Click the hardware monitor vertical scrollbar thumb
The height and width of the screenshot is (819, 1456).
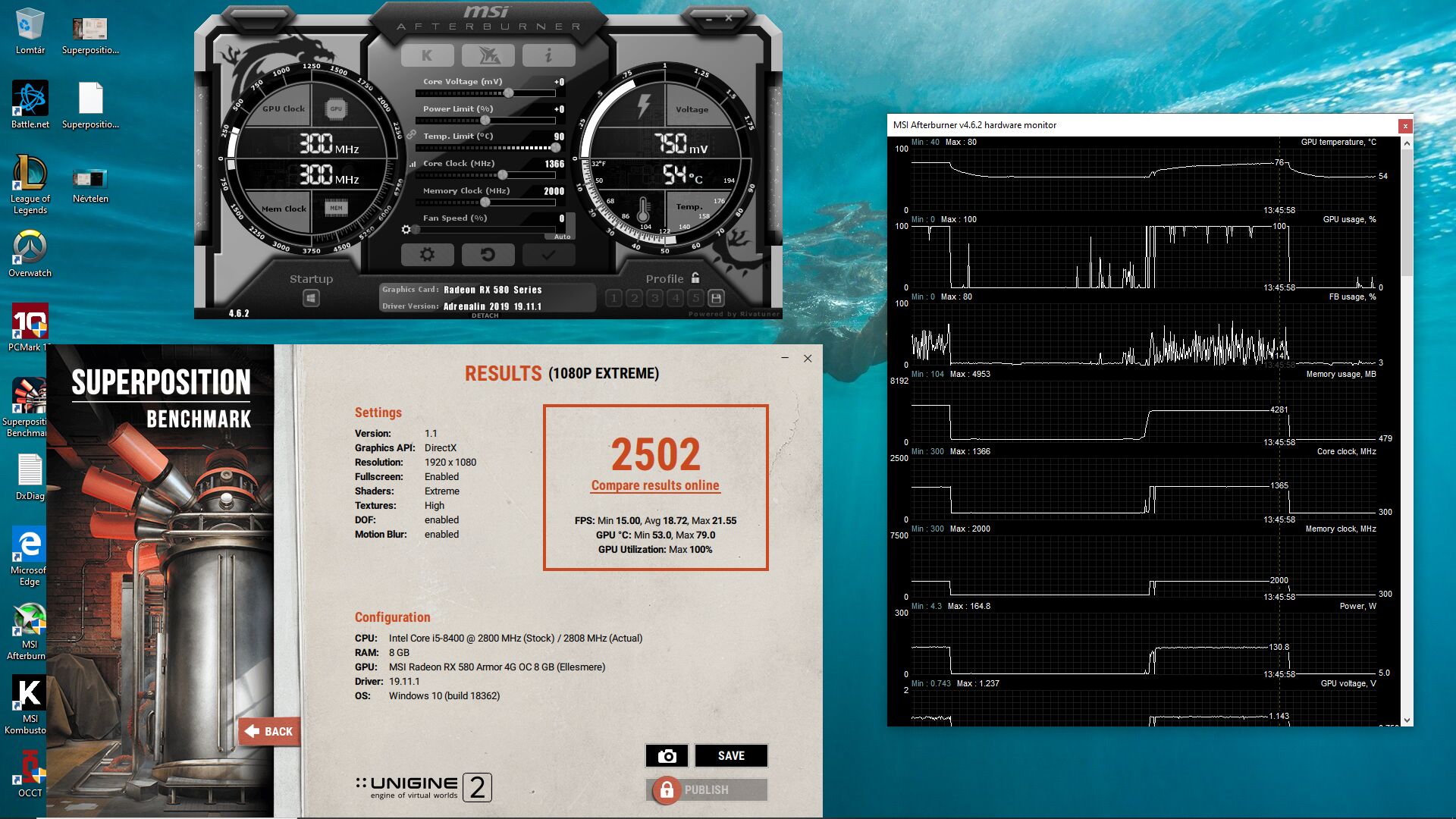(1407, 212)
